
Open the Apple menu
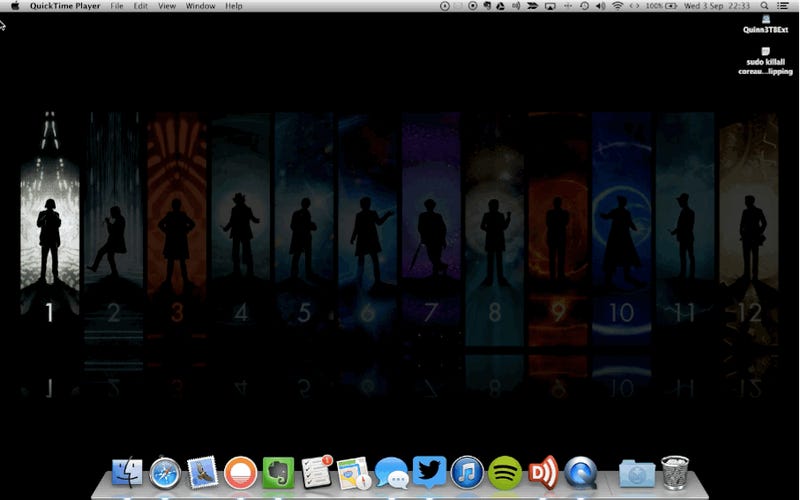[x=15, y=6]
